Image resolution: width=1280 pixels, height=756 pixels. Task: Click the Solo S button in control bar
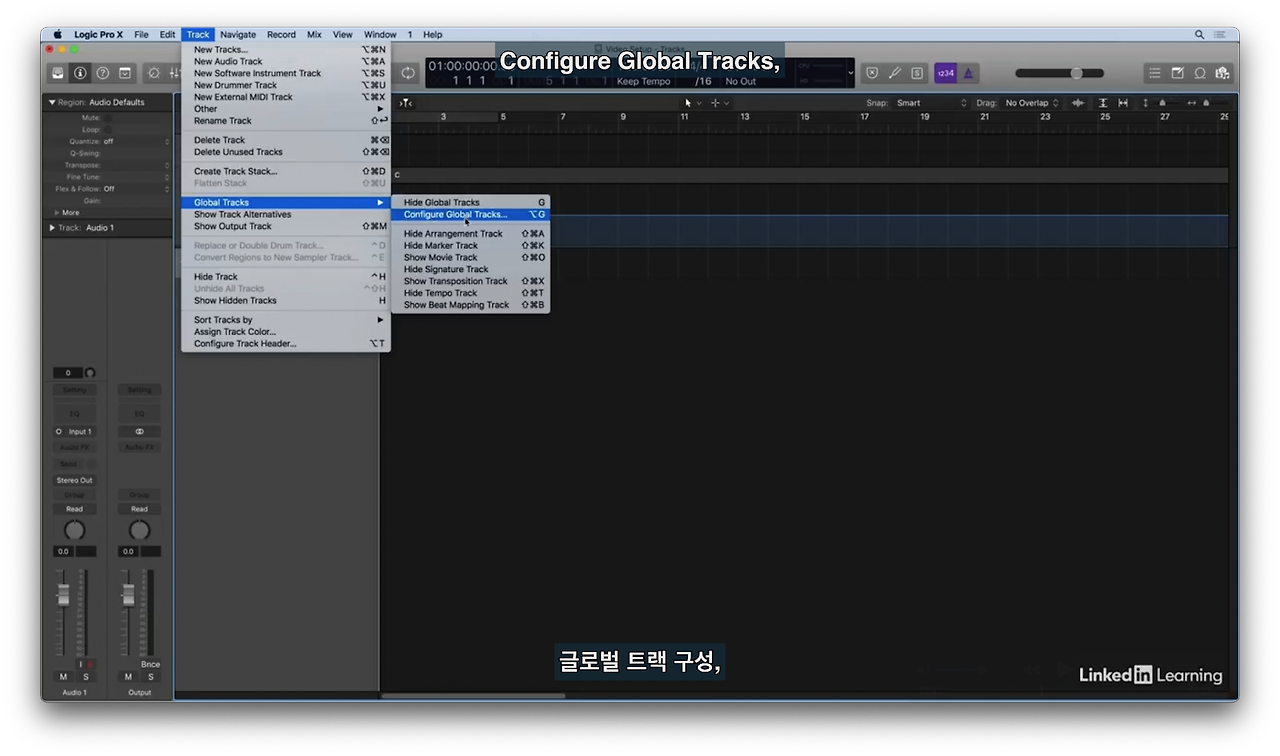917,73
